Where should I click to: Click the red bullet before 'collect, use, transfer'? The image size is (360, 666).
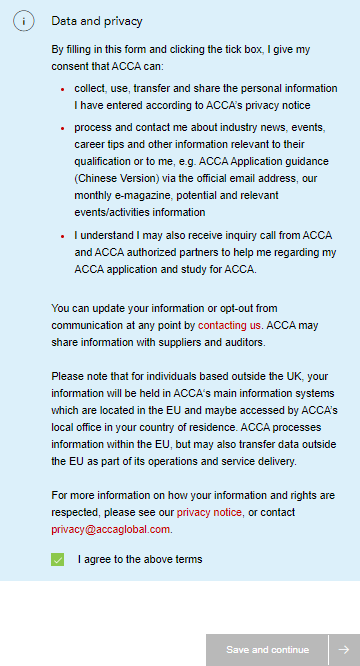tap(62, 90)
